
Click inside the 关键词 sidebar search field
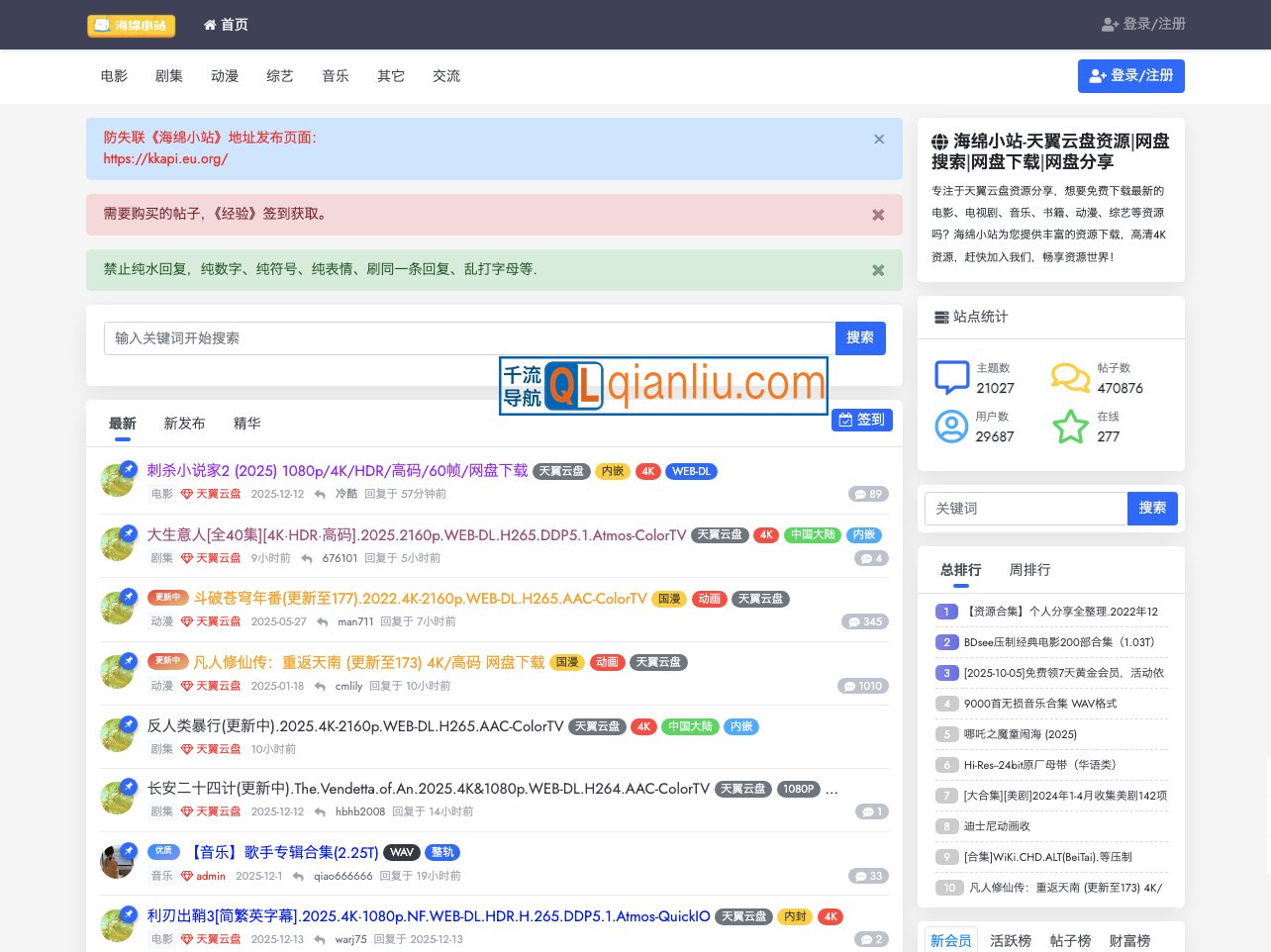[1027, 509]
